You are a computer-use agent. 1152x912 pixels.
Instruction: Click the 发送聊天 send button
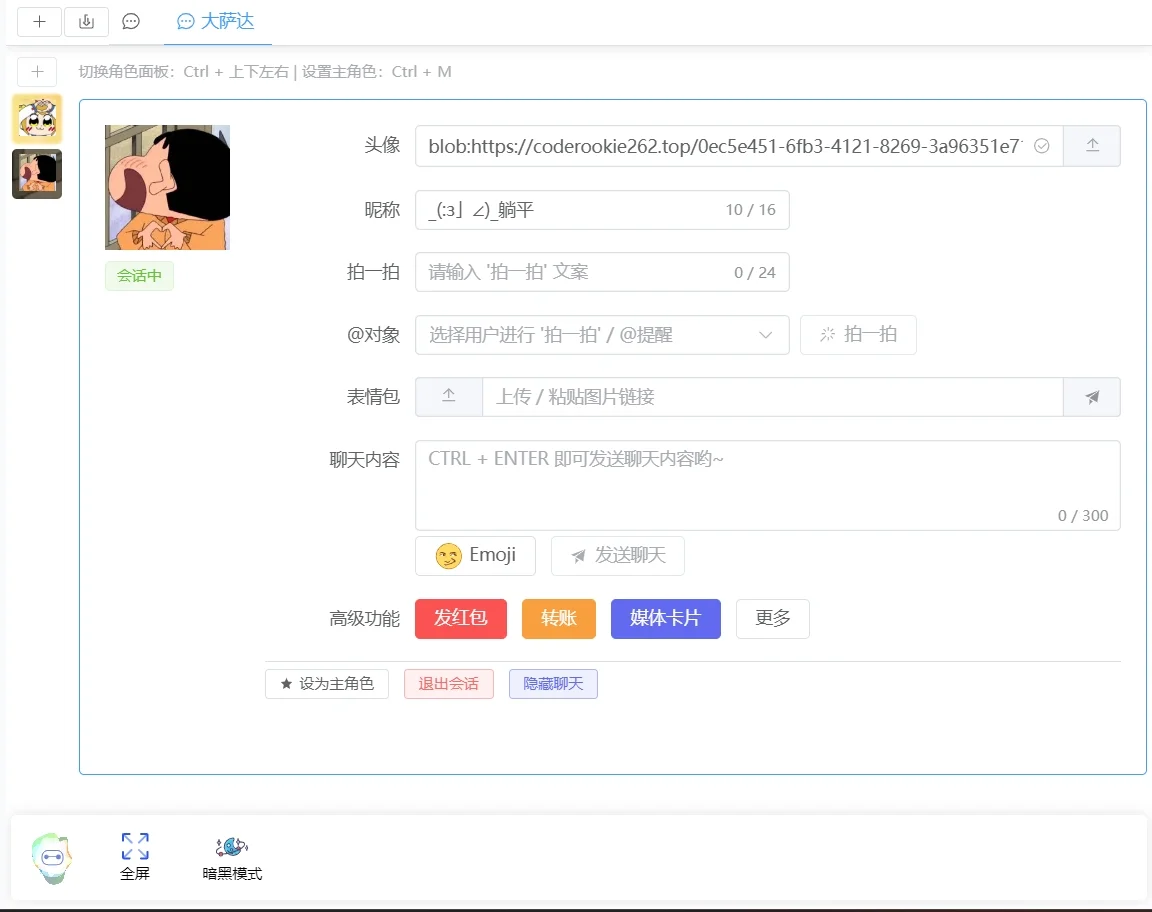[x=617, y=555]
